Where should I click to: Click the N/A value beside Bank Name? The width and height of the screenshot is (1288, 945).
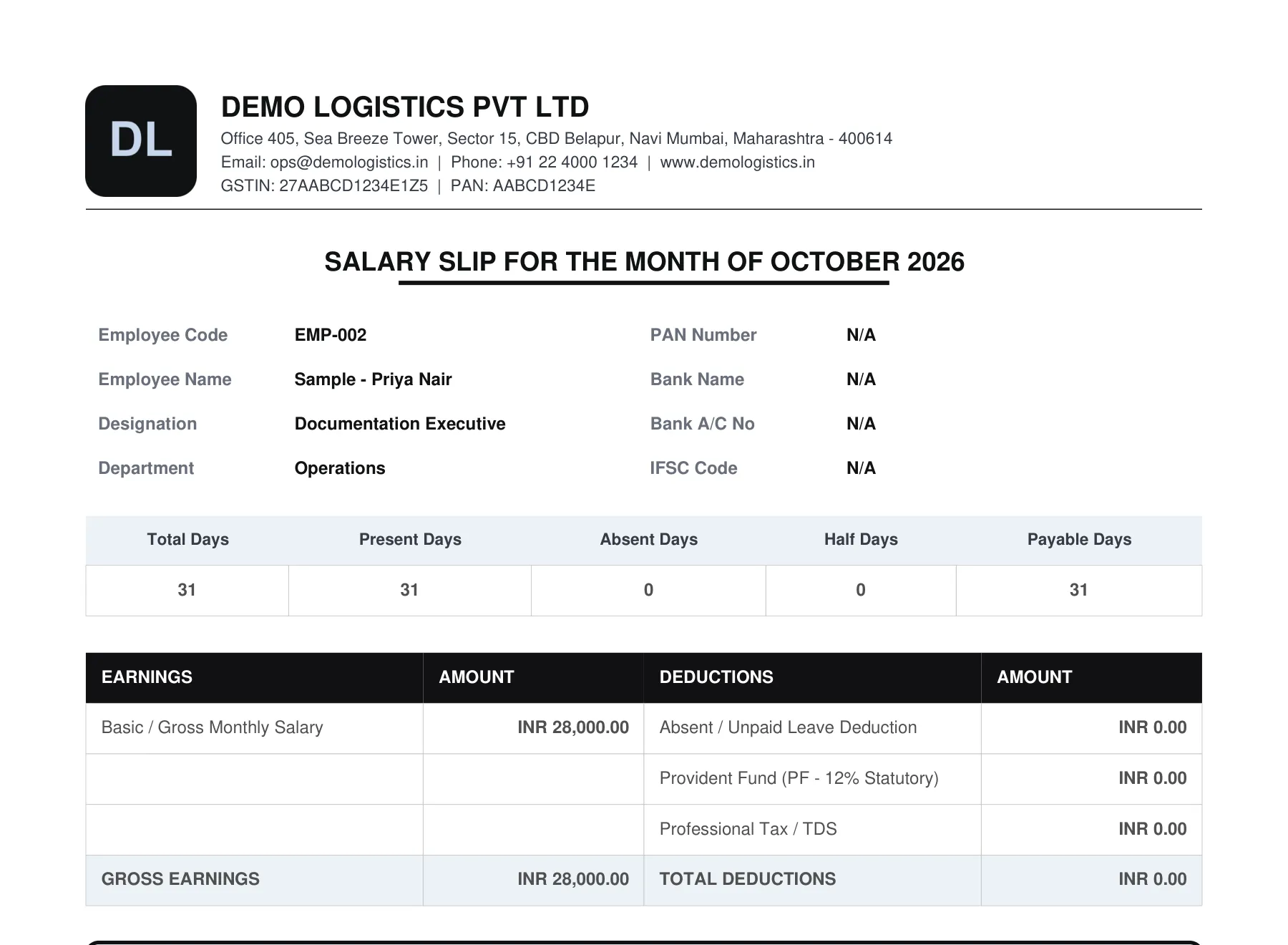pos(861,379)
